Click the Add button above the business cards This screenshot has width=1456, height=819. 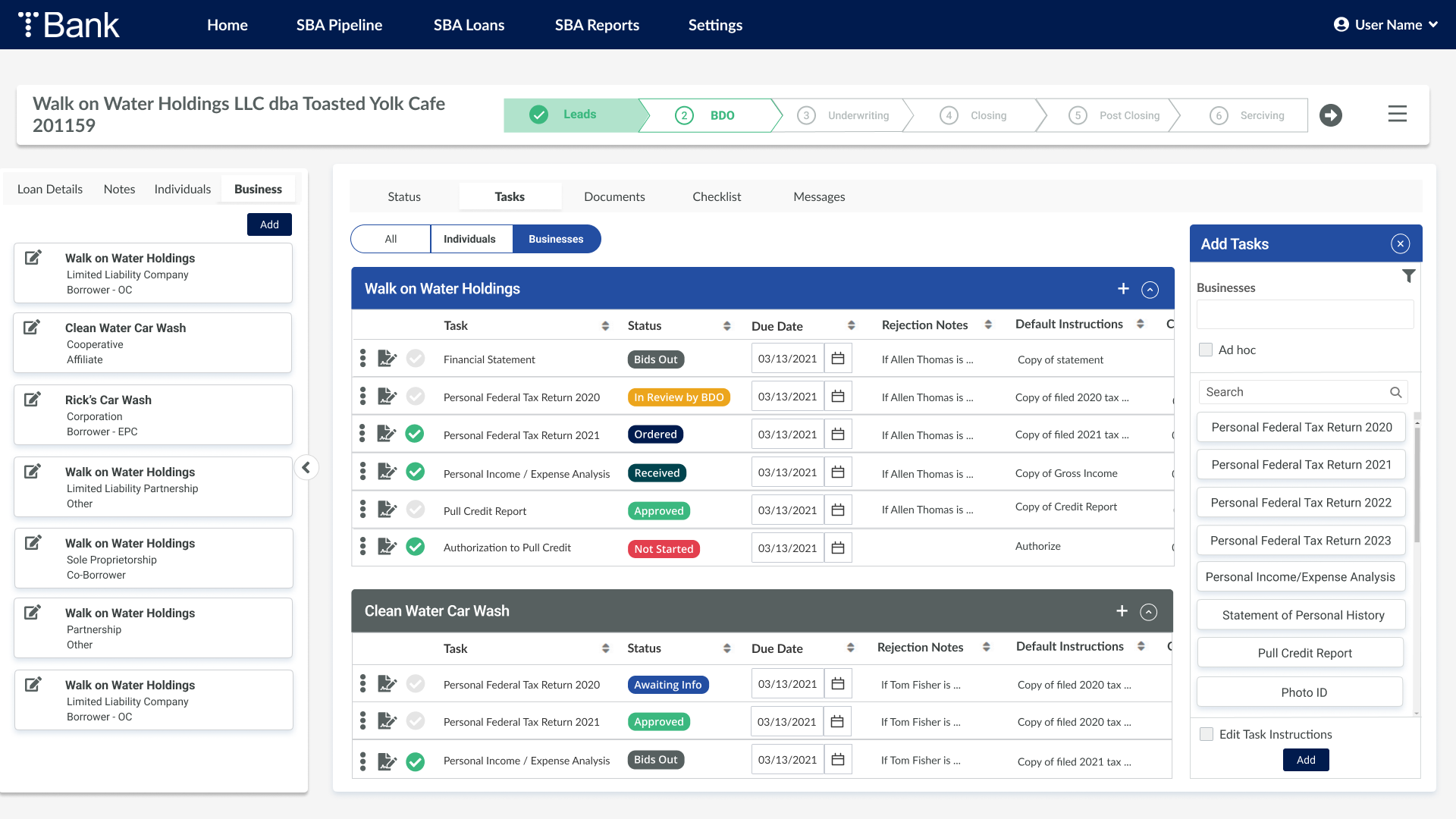point(269,224)
